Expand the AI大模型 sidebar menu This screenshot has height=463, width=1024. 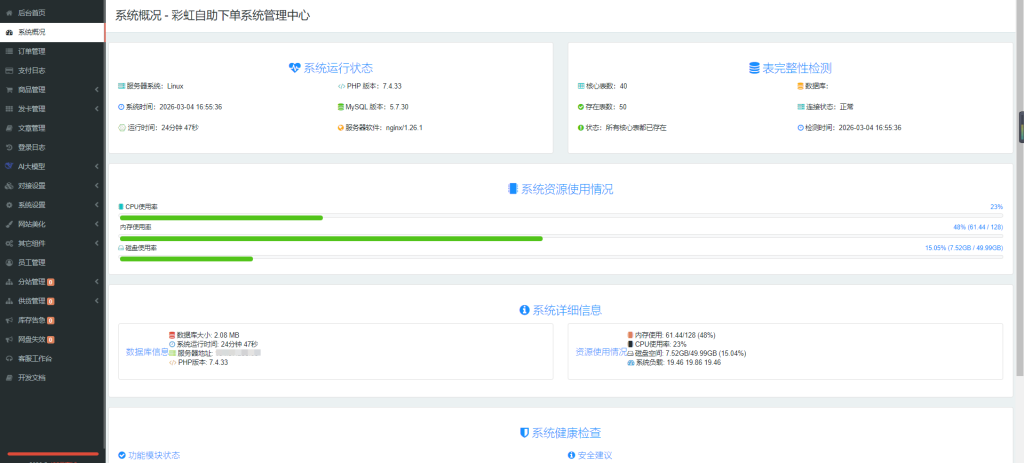95,166
